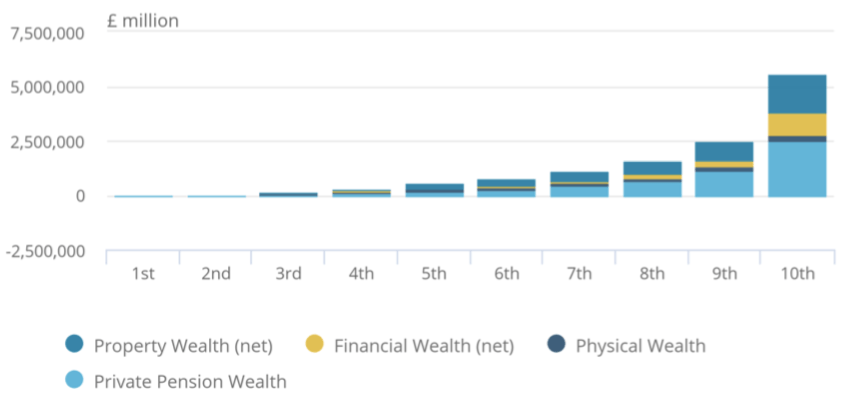
Task: Click the 7th decile stacked bar
Action: pyautogui.click(x=579, y=184)
